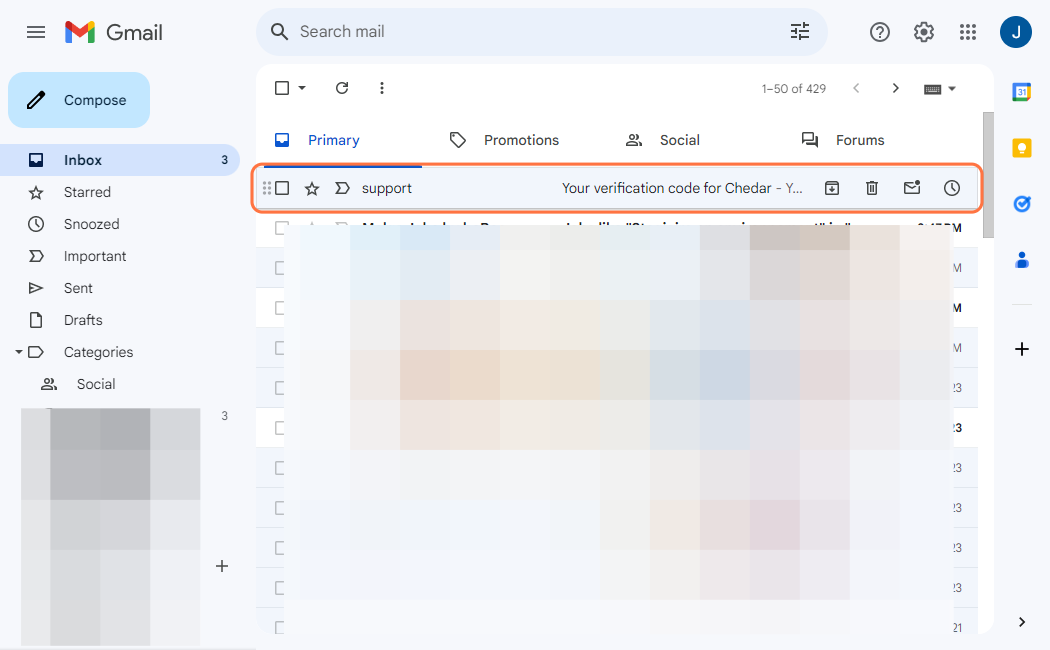Open the select dropdown arrow
Viewport: 1050px width, 650px height.
302,88
